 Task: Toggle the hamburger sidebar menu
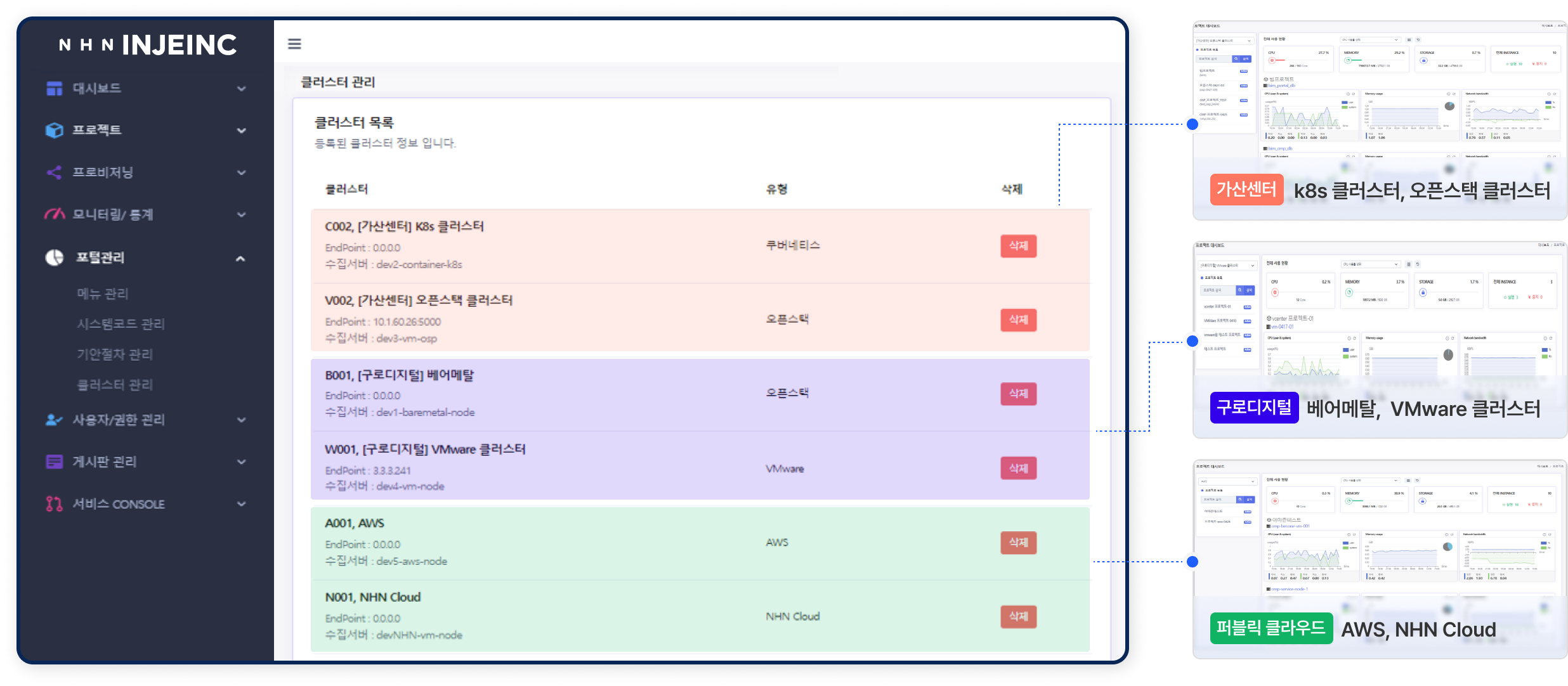(294, 44)
